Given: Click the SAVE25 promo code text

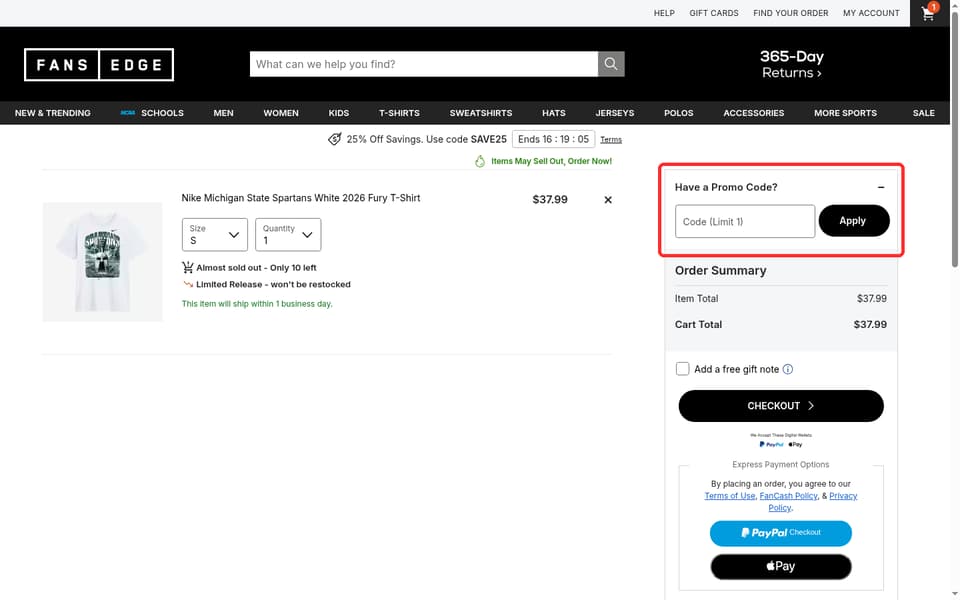Looking at the screenshot, I should pos(489,139).
